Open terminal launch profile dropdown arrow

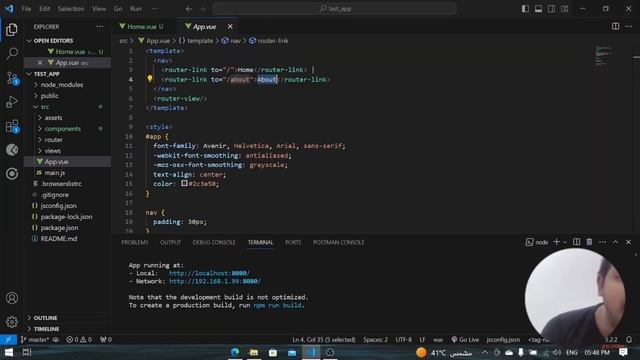click(x=565, y=242)
